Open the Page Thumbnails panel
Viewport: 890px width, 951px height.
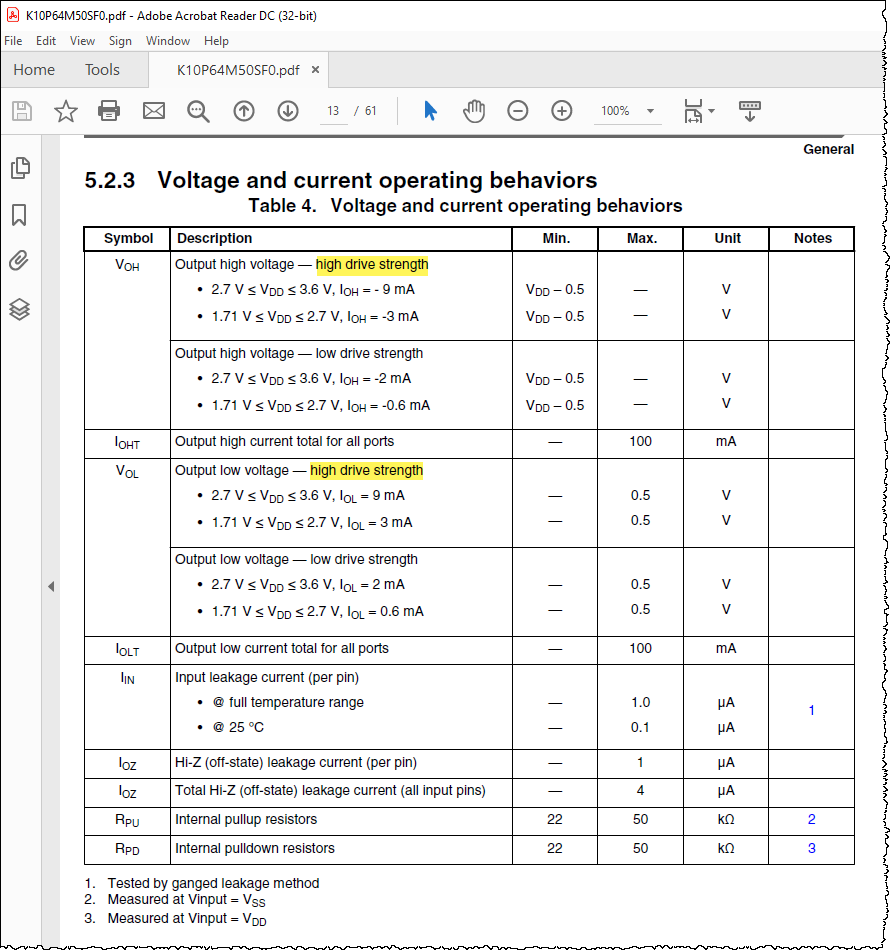point(20,168)
